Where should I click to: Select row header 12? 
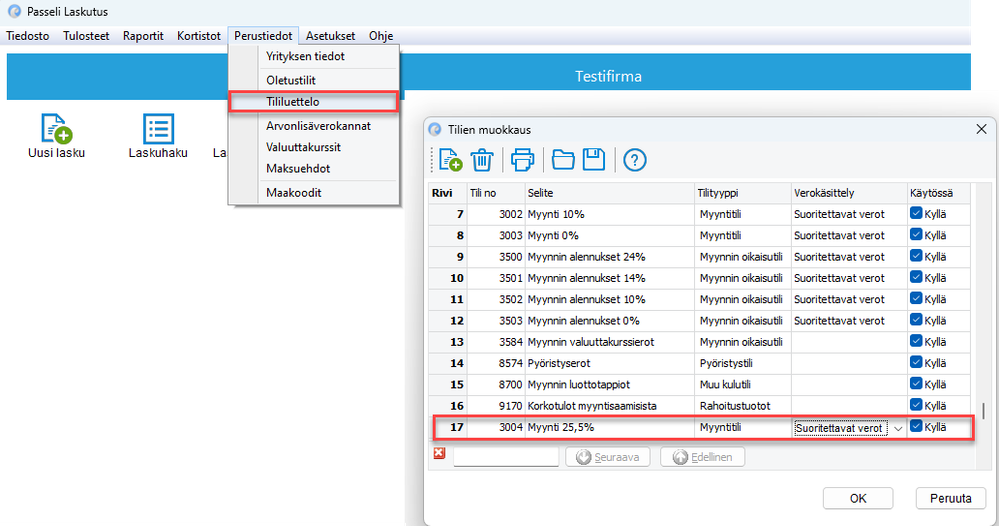coord(449,321)
